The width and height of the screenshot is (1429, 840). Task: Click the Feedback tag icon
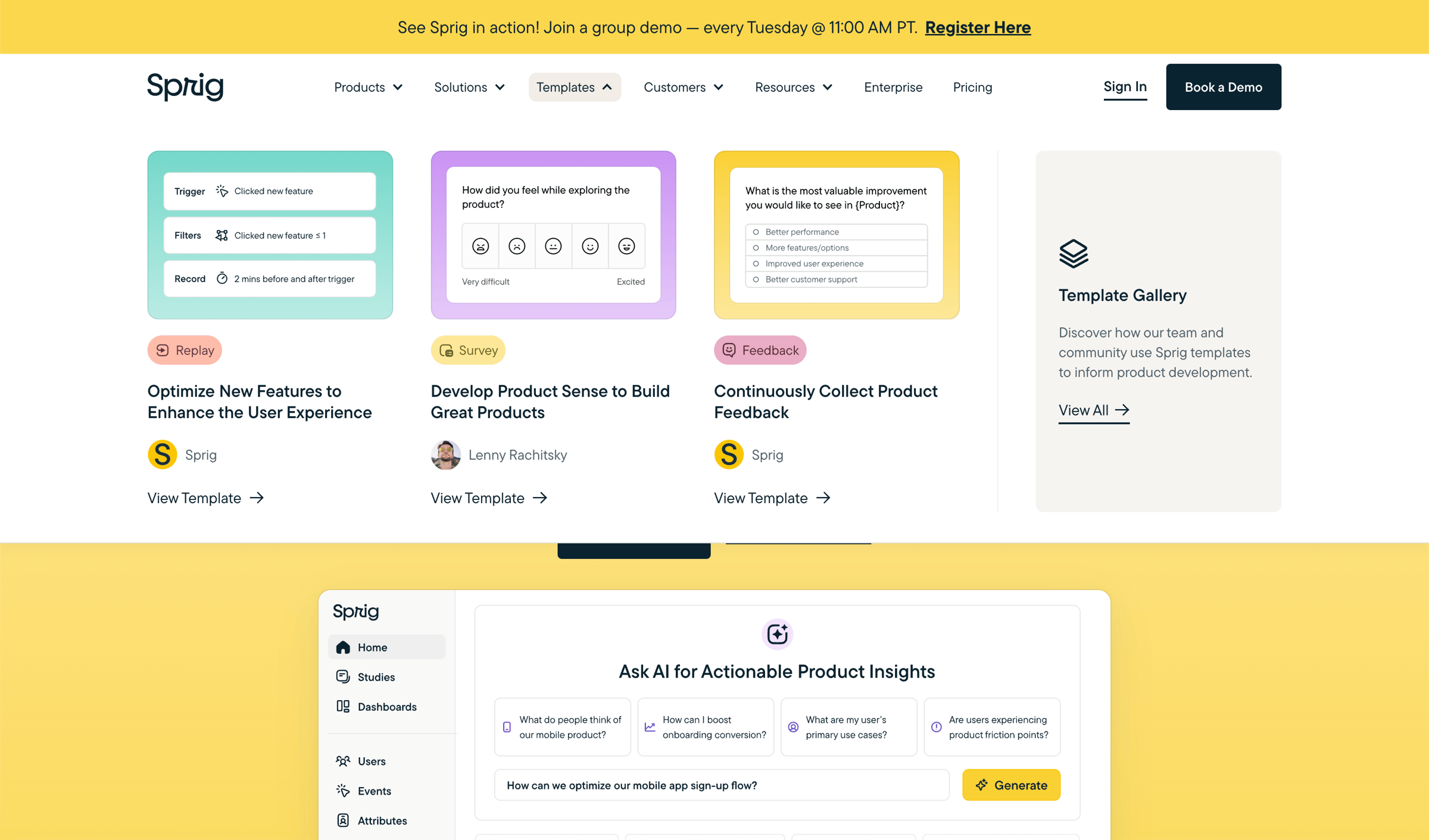(x=729, y=350)
